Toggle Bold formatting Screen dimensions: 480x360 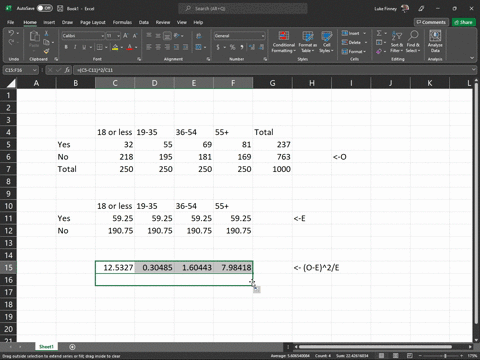coord(66,47)
